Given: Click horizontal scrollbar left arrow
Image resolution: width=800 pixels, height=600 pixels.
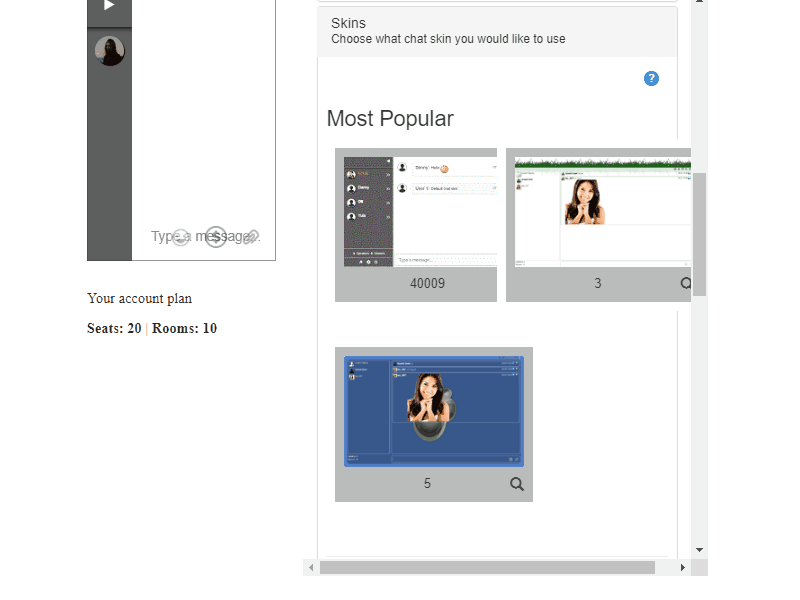Looking at the screenshot, I should point(311,567).
